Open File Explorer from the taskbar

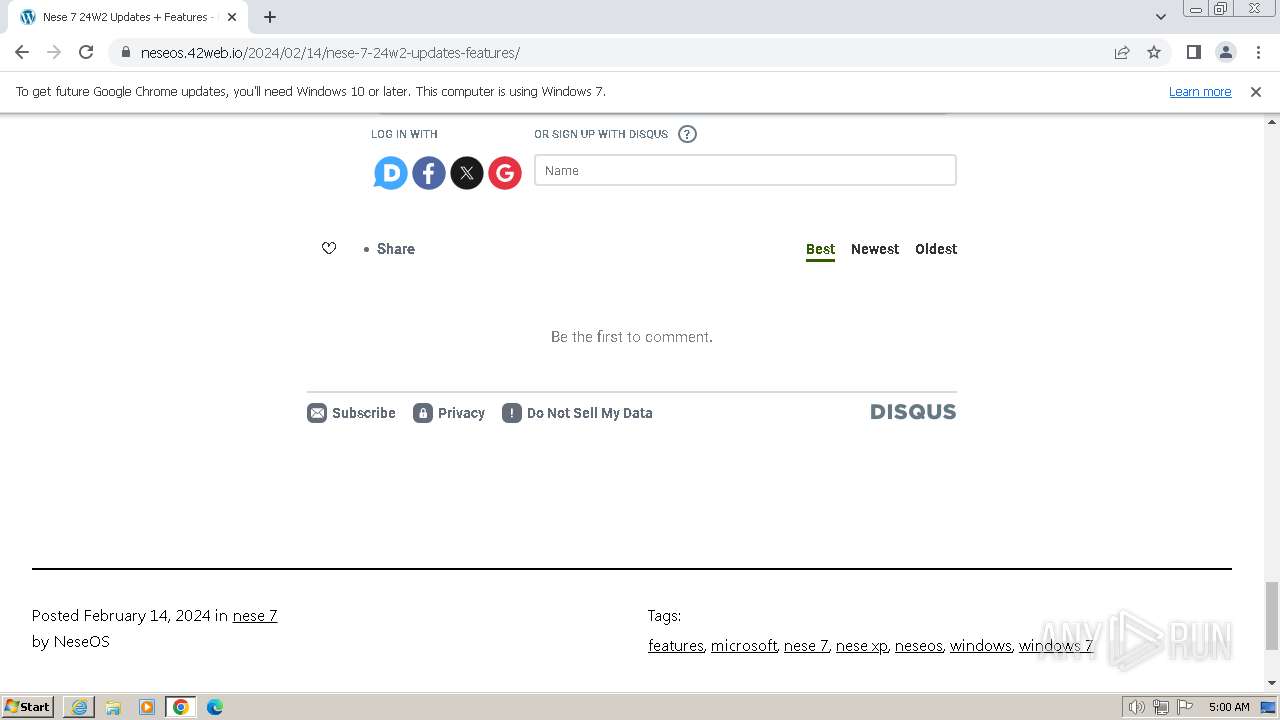pos(113,707)
